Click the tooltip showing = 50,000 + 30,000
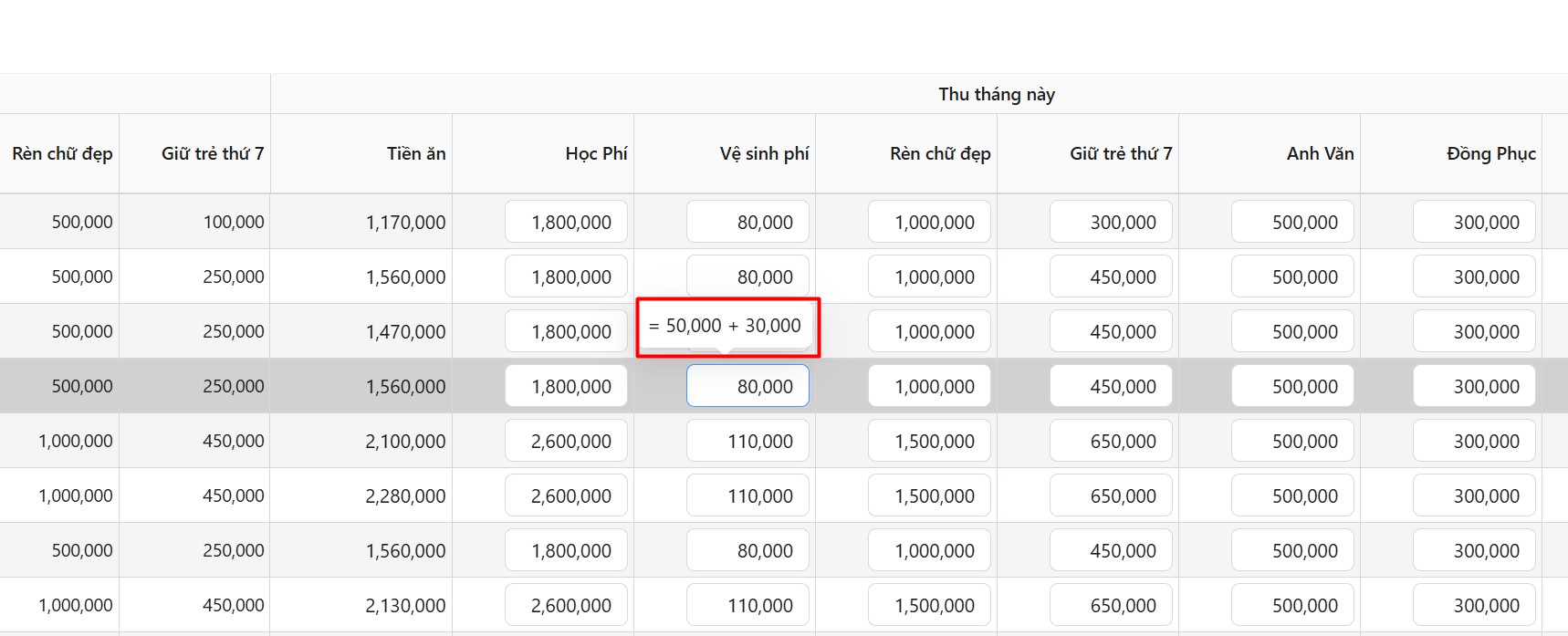This screenshot has height=636, width=1568. click(x=727, y=326)
